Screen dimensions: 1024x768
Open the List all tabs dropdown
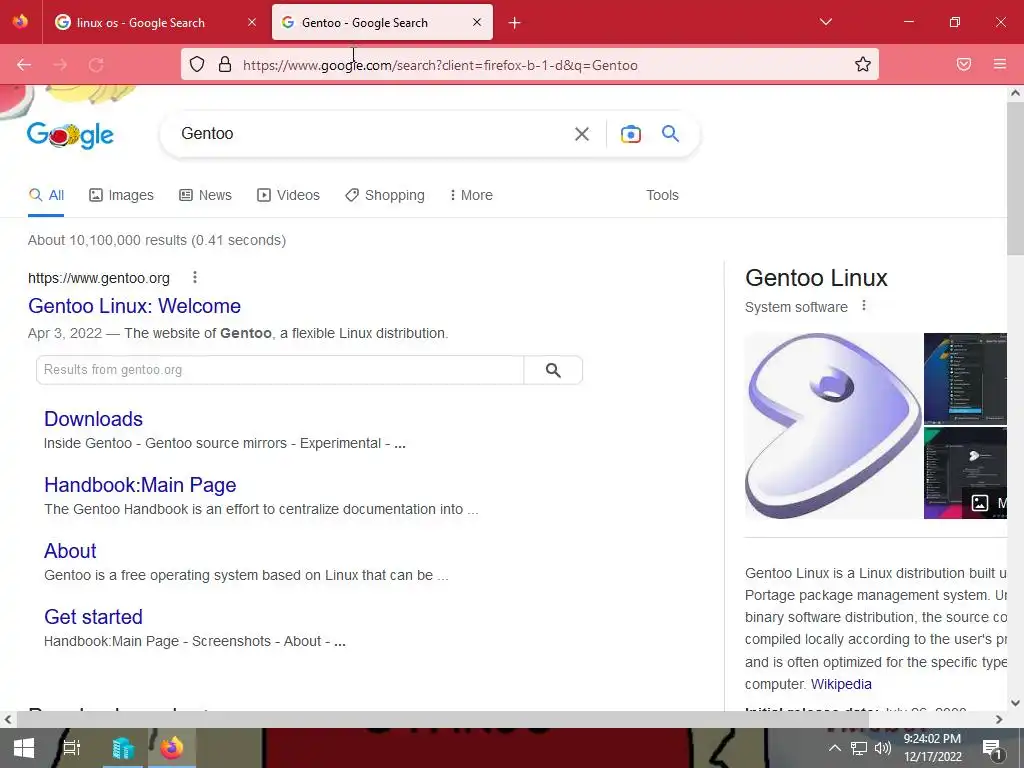click(825, 22)
